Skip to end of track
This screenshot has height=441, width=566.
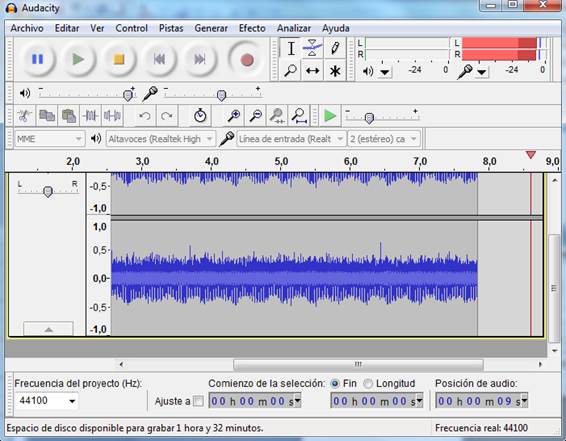(x=200, y=59)
